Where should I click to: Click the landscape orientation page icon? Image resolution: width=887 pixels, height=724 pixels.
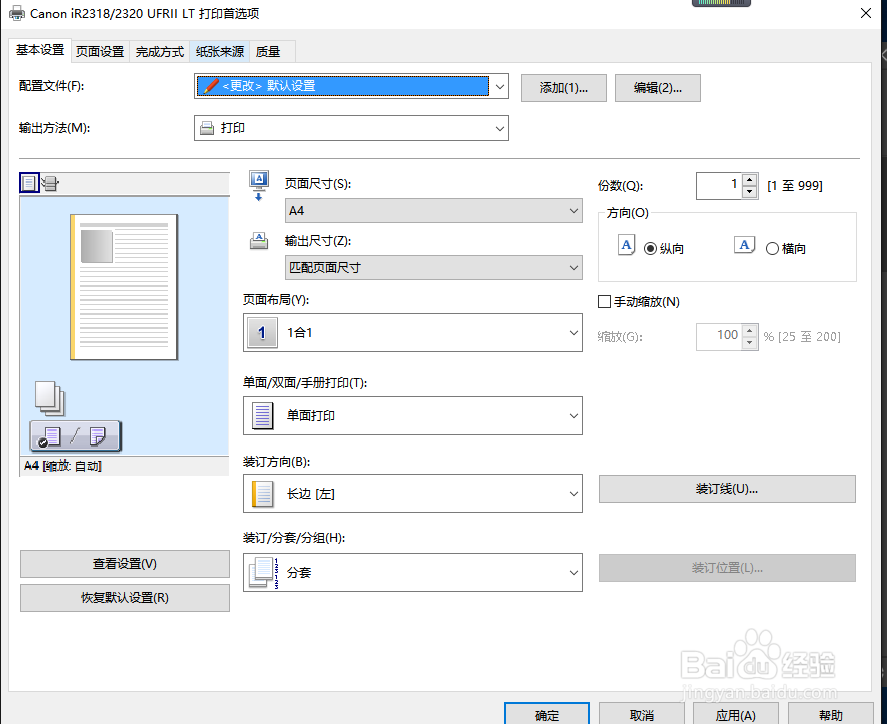click(744, 245)
